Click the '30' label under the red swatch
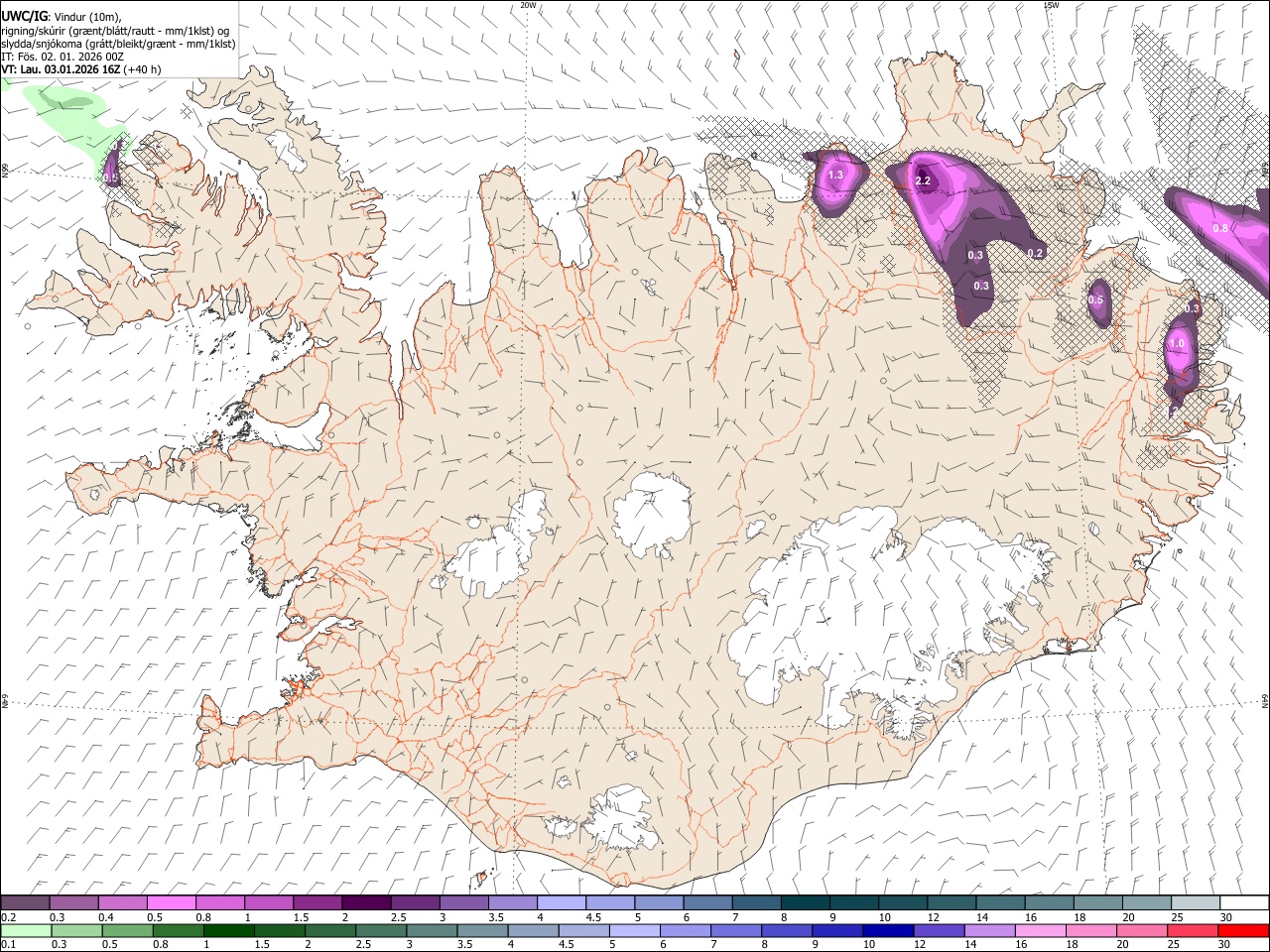Image resolution: width=1270 pixels, height=952 pixels. 1223,945
